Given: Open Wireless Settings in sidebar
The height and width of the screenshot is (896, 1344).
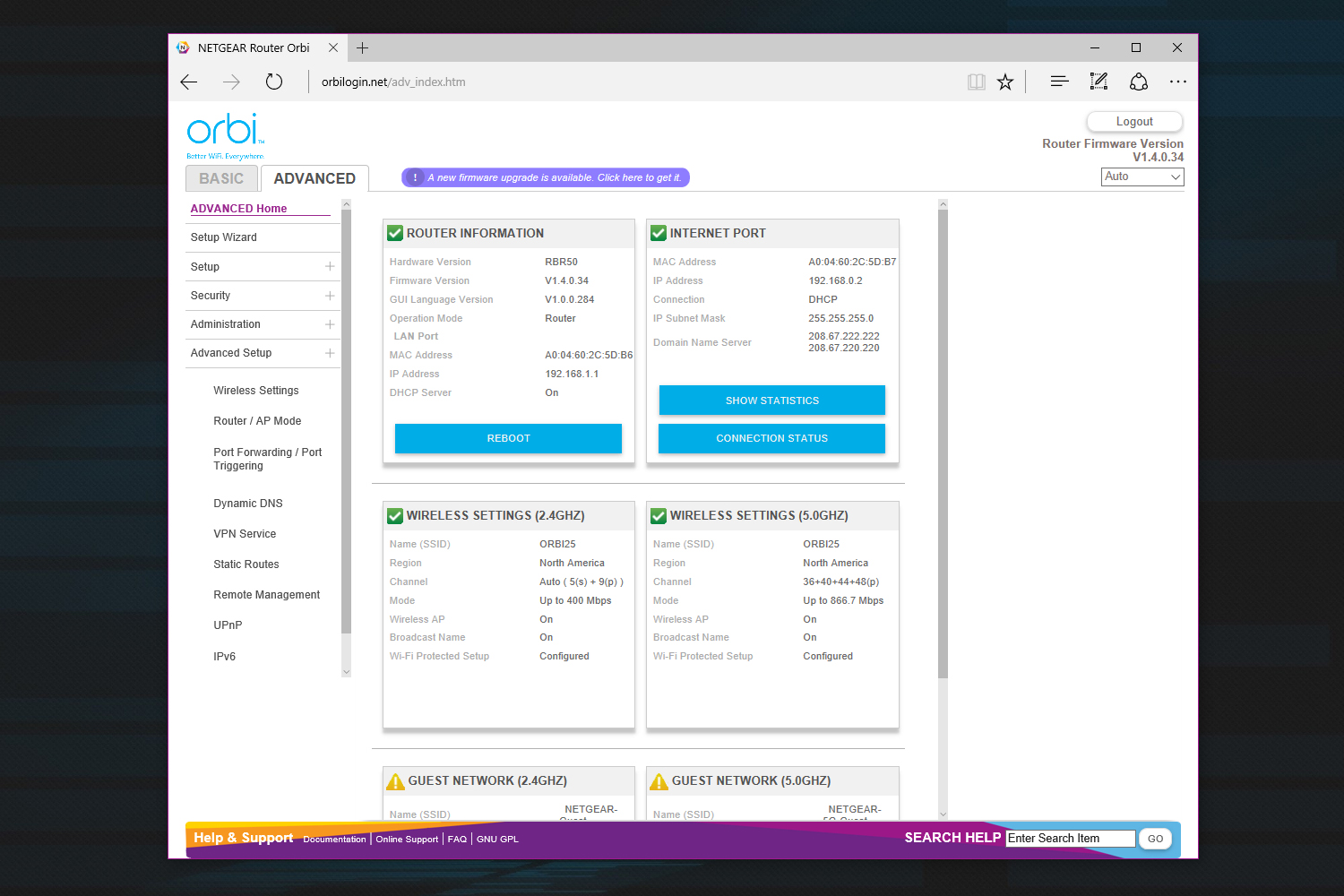Looking at the screenshot, I should point(256,391).
